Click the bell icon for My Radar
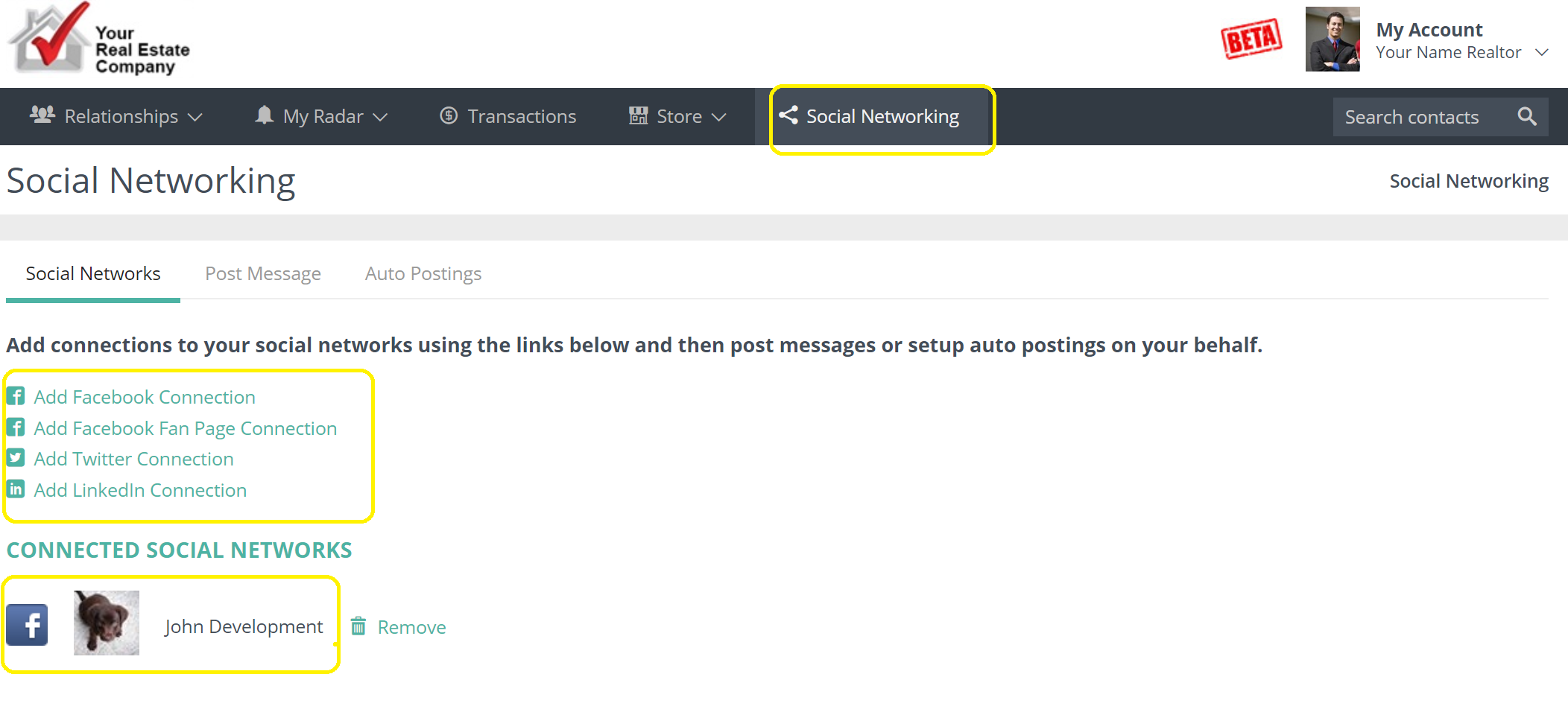 click(264, 115)
